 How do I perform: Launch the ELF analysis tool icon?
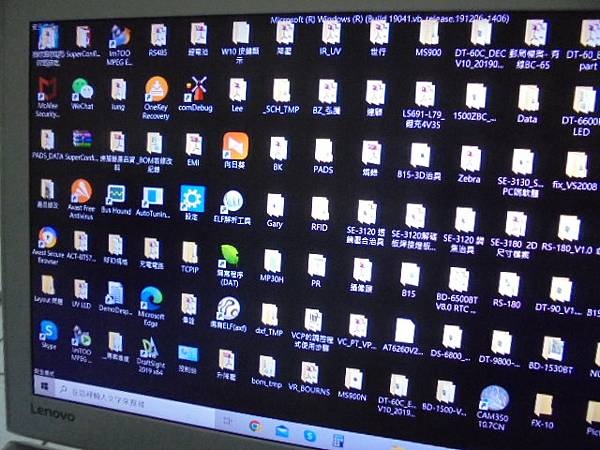pos(232,207)
